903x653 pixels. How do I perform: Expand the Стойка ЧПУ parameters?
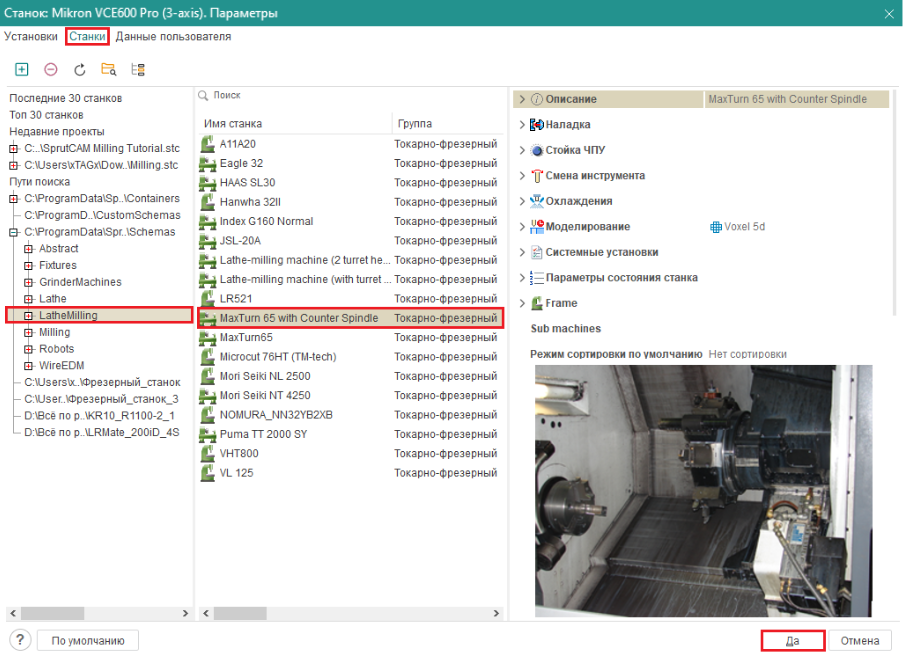522,150
